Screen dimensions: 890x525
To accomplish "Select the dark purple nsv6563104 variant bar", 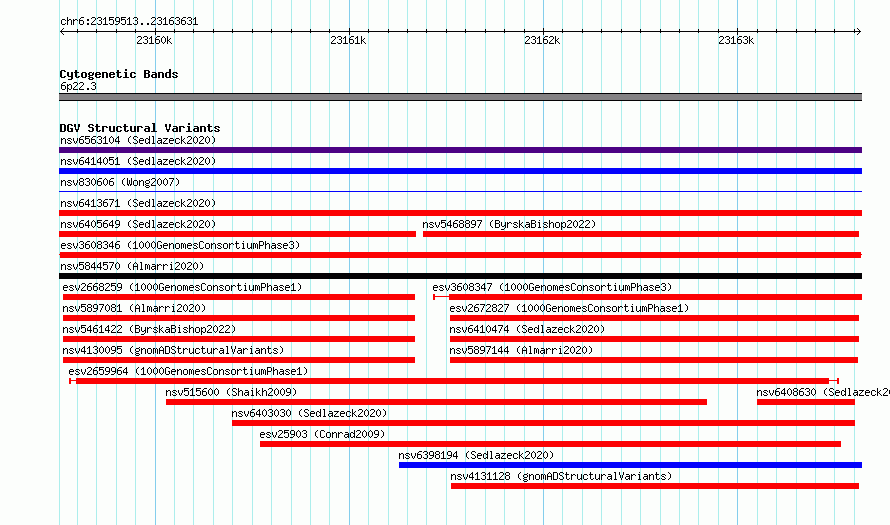I will click(460, 150).
